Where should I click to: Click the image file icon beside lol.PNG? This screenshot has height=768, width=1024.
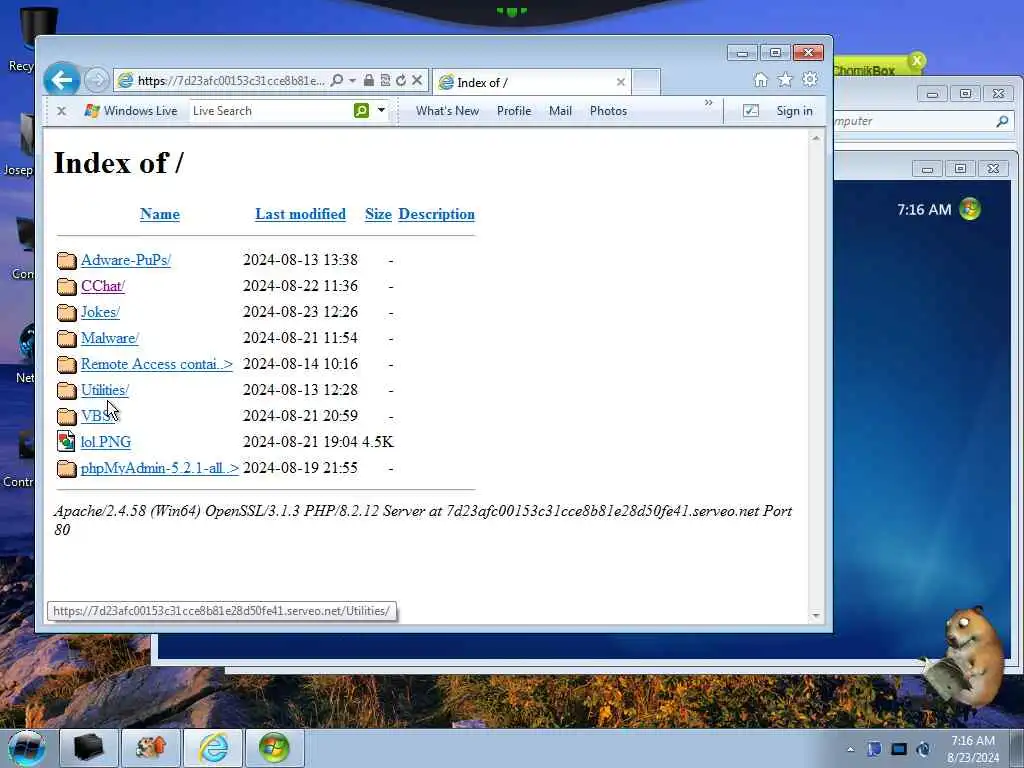coord(66,441)
